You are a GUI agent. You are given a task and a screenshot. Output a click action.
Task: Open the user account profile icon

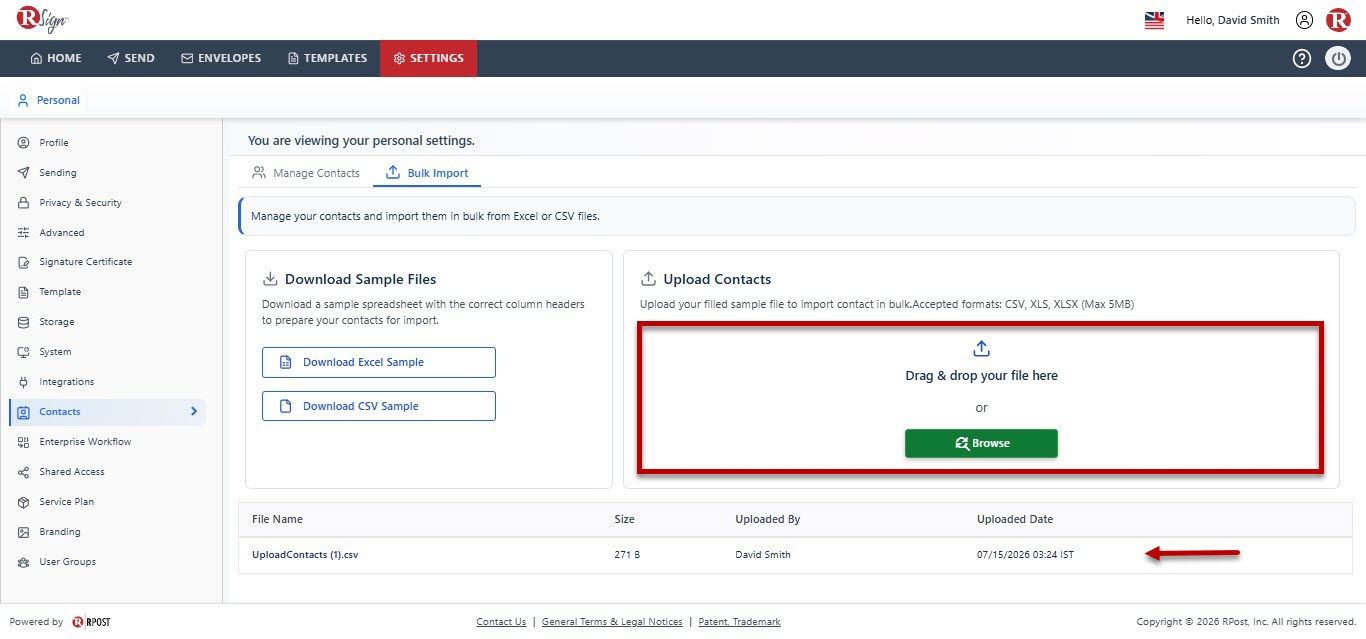1304,20
